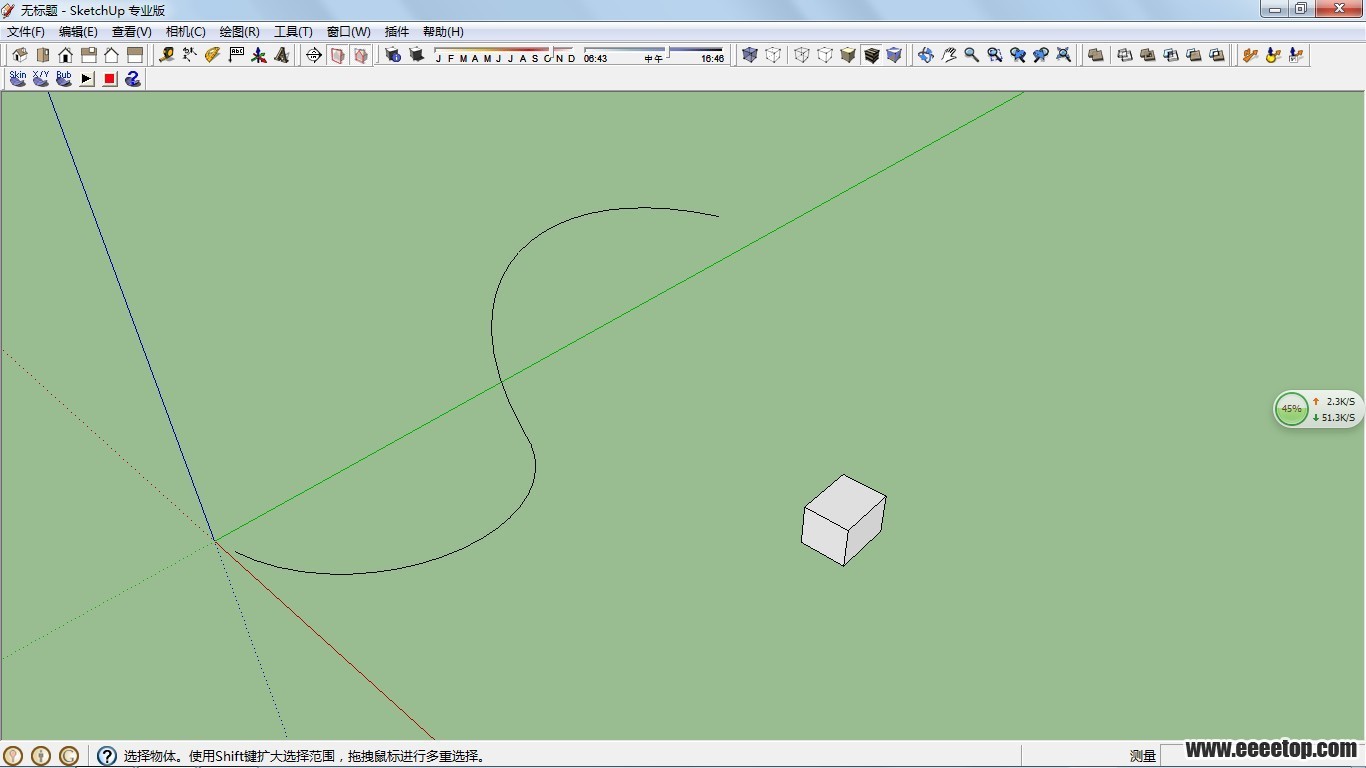The height and width of the screenshot is (768, 1366).
Task: Select the Split solid tool
Action: click(1217, 55)
